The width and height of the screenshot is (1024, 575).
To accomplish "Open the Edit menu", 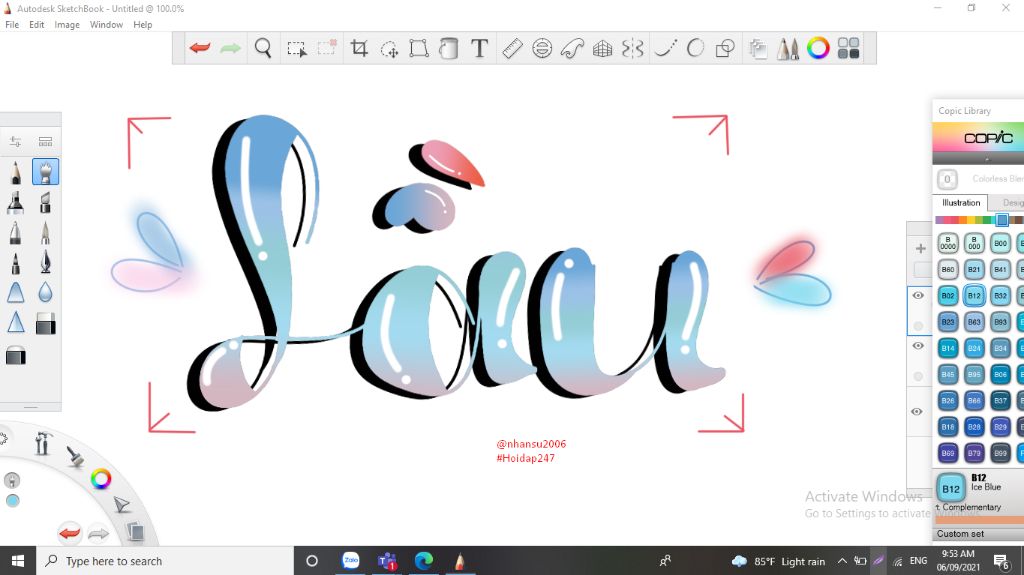I will point(37,25).
